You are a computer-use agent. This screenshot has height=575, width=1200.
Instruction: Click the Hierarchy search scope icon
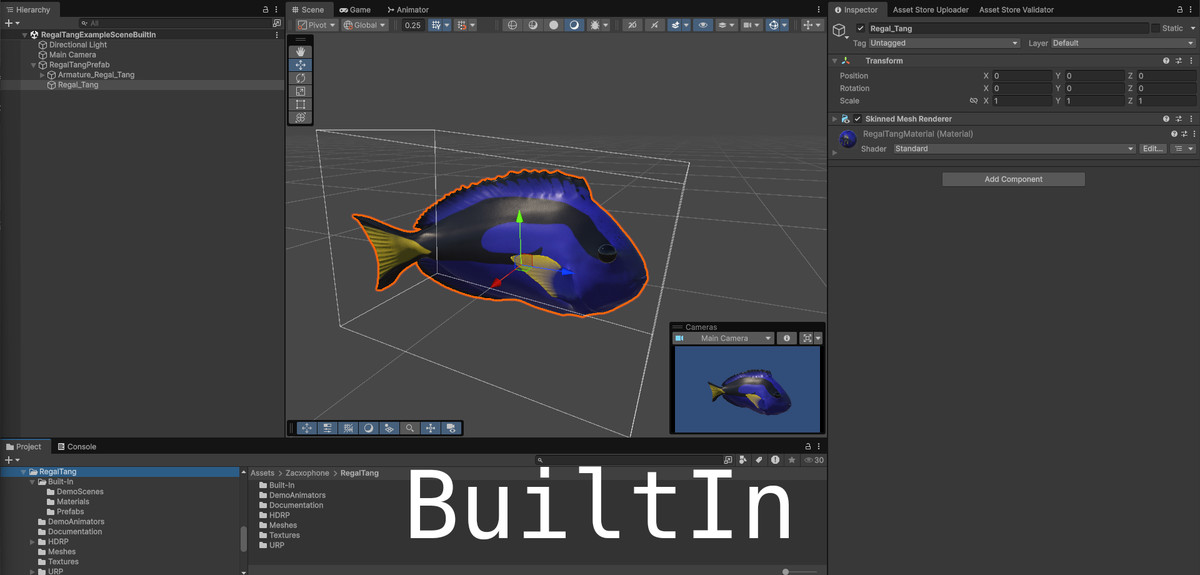pyautogui.click(x=277, y=22)
